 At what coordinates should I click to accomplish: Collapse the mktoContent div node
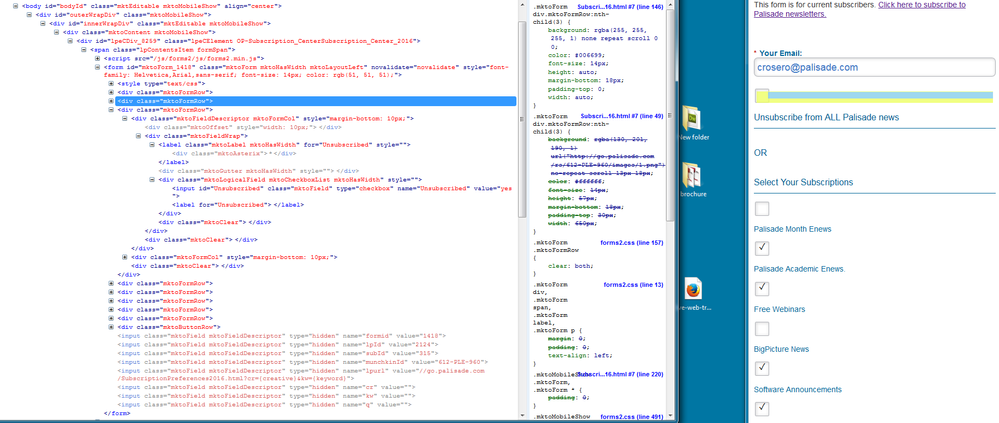(x=57, y=31)
